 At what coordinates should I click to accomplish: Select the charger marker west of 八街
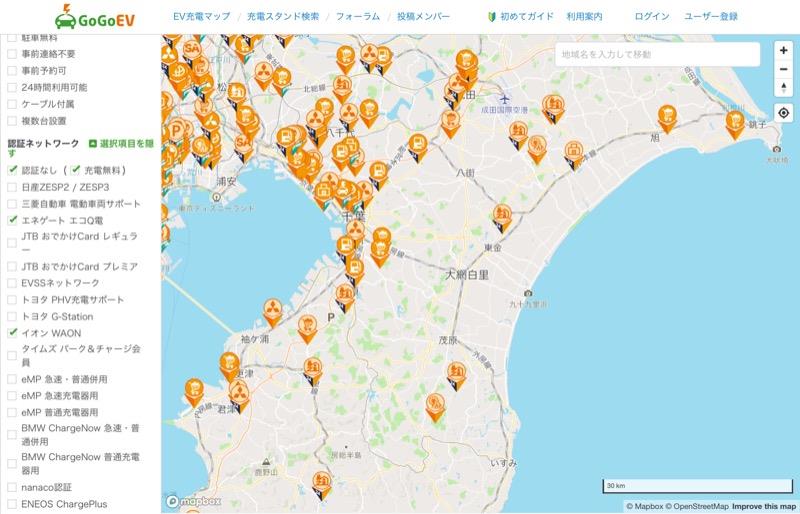(x=418, y=148)
